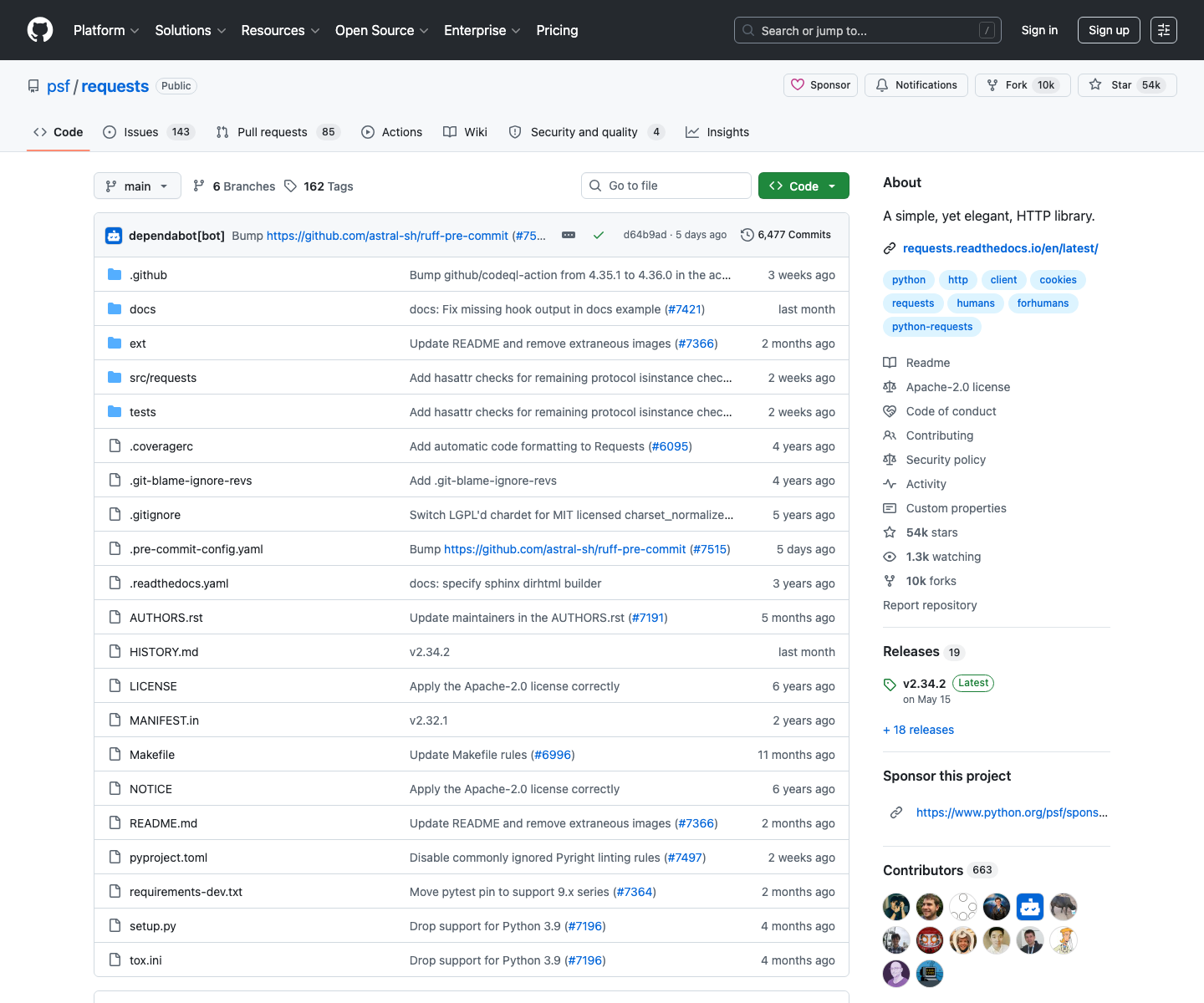
Task: Focus the Search or jump to field
Action: coord(868,30)
